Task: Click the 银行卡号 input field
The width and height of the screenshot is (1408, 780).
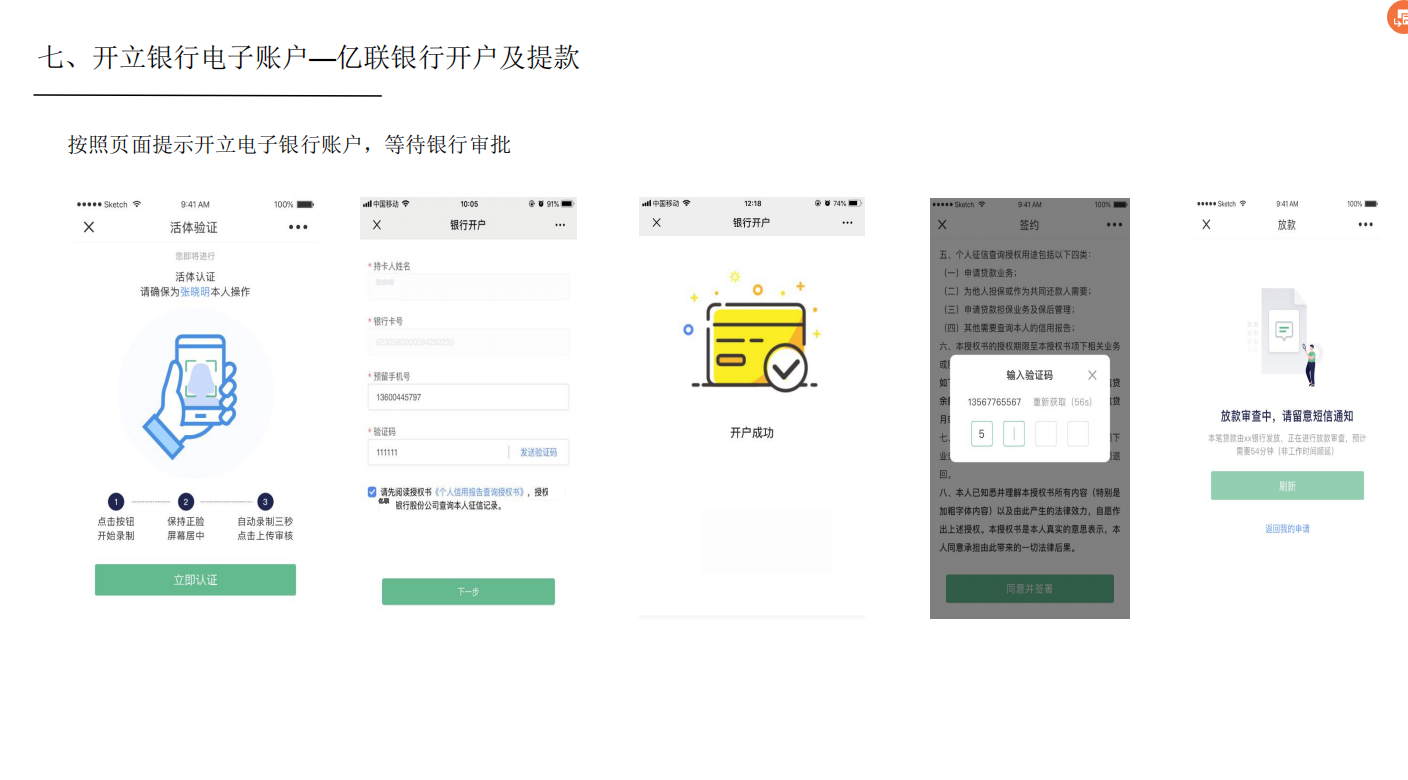Action: (x=468, y=342)
